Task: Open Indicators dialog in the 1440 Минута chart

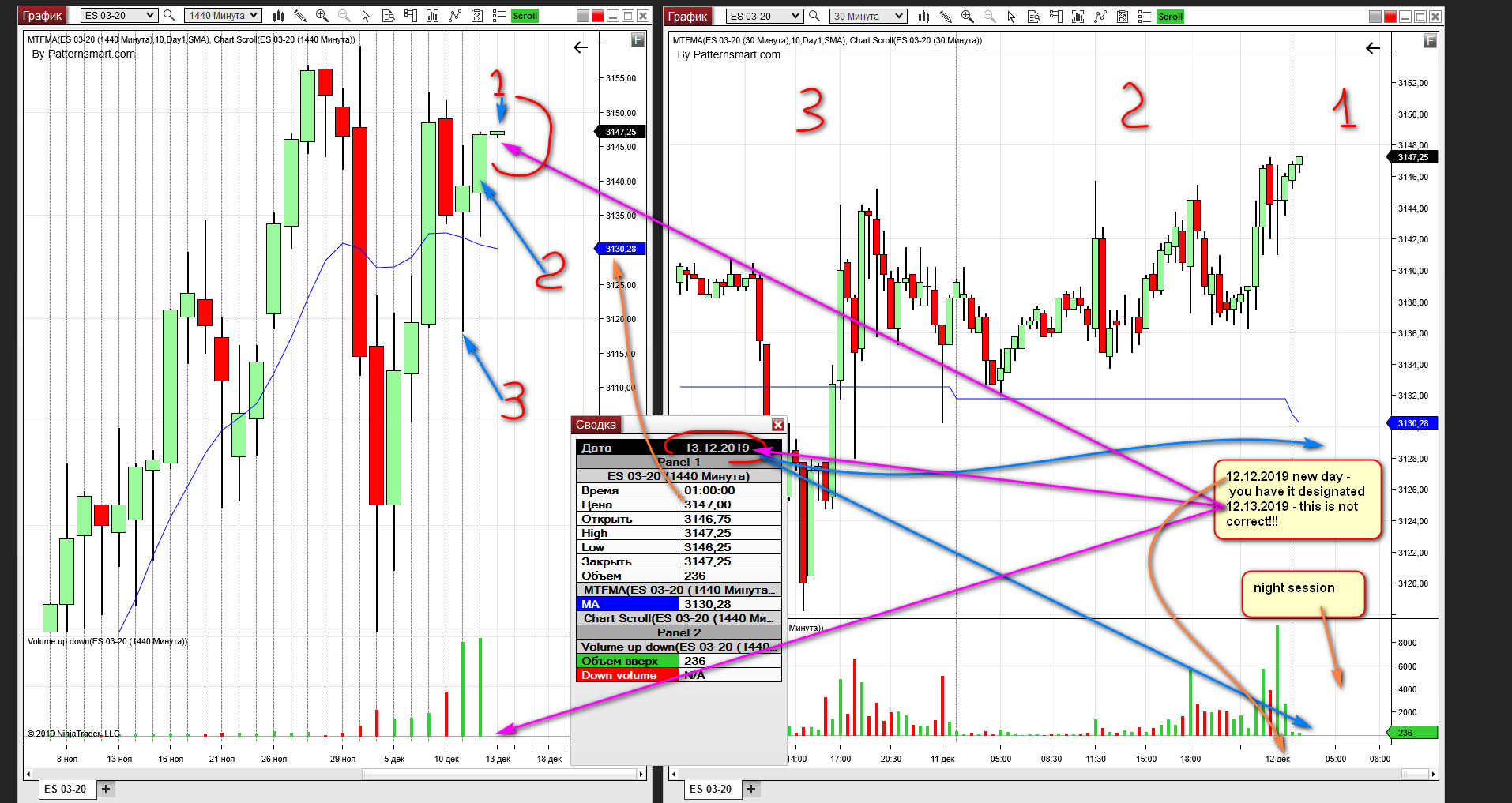Action: pyautogui.click(x=455, y=16)
